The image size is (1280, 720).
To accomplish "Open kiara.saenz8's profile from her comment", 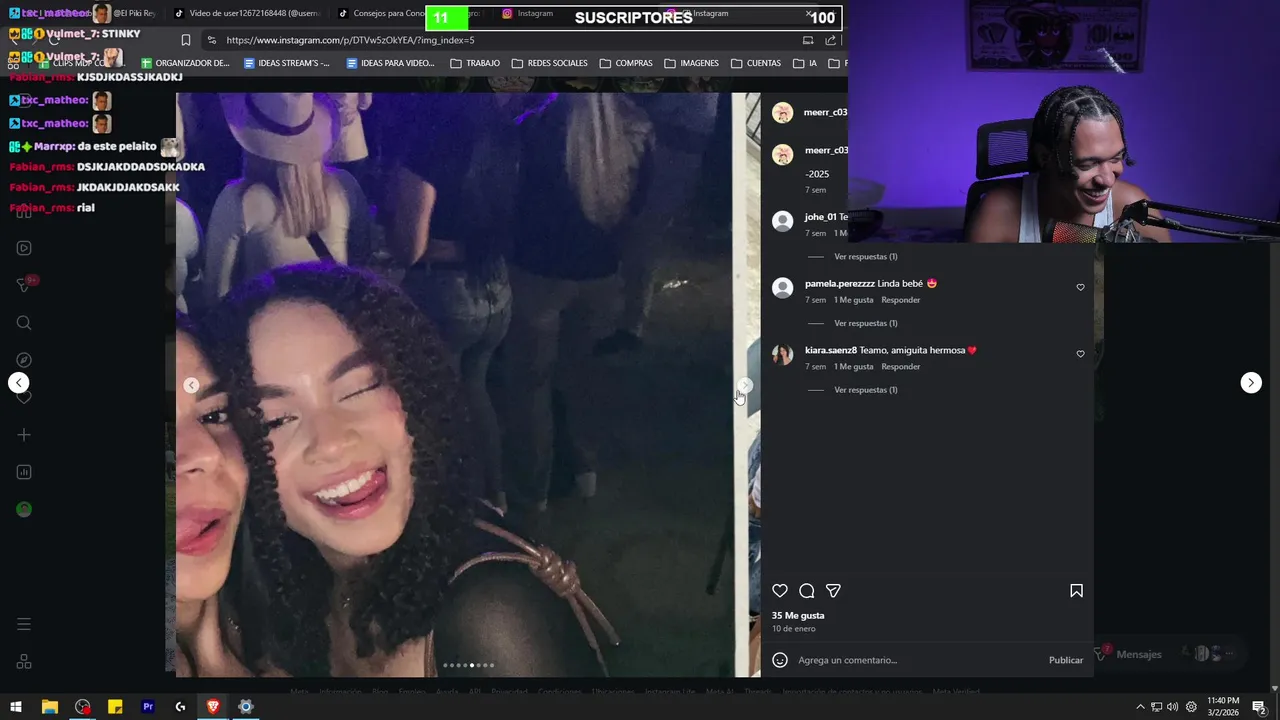I will point(831,351).
